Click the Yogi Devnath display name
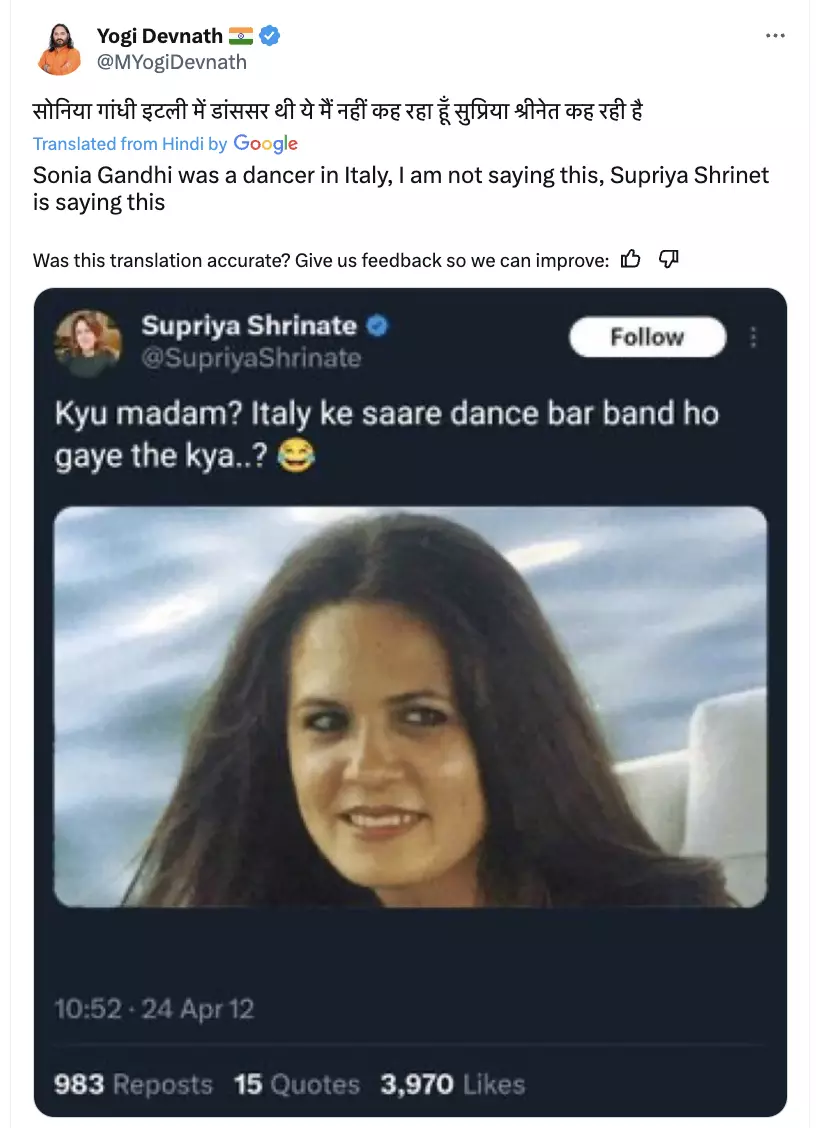The height and width of the screenshot is (1128, 816). point(160,37)
